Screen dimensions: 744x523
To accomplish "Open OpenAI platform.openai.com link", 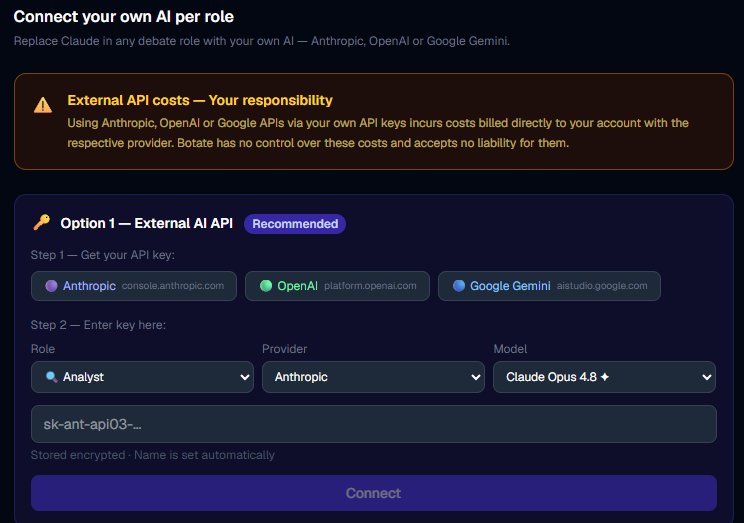I will (337, 286).
